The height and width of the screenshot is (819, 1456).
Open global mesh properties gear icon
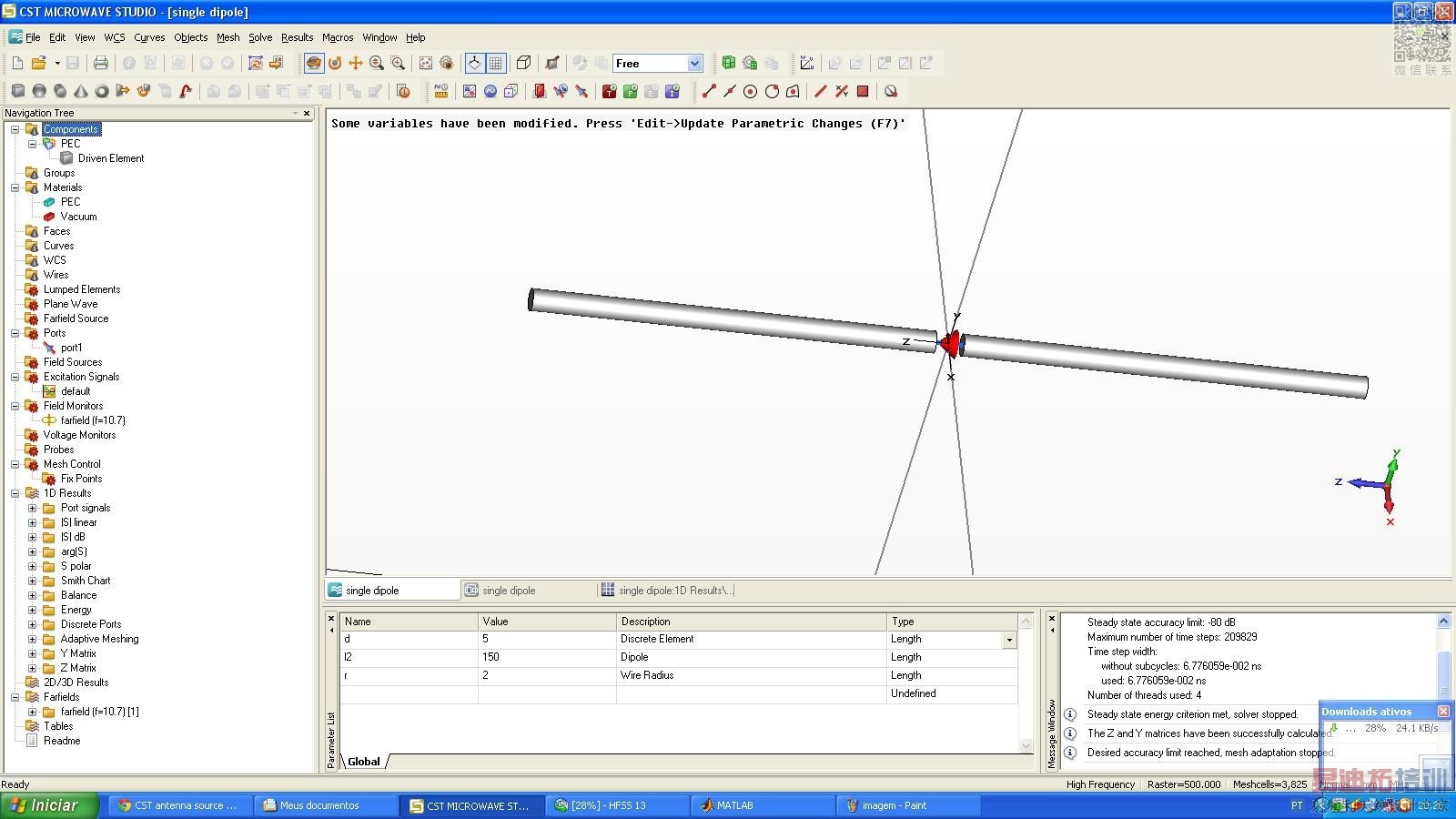750,63
